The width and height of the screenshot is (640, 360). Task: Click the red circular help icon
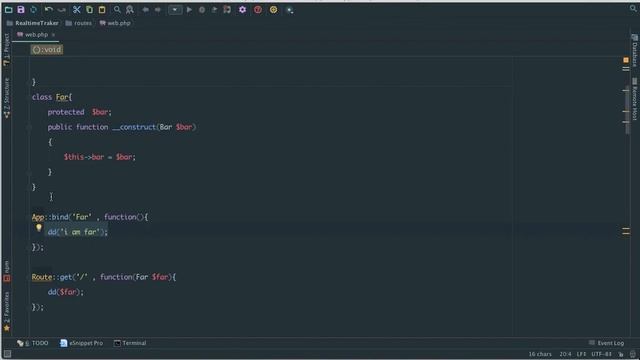[x=258, y=9]
